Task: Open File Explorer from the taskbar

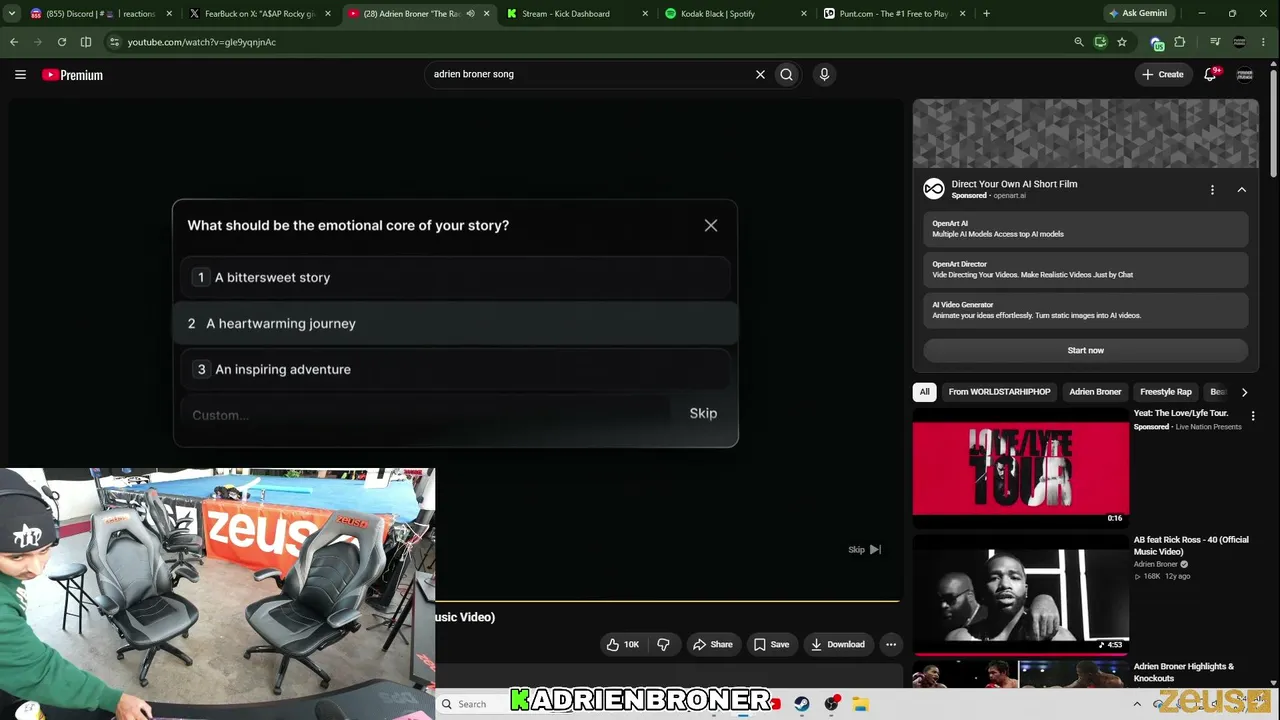Action: [860, 704]
